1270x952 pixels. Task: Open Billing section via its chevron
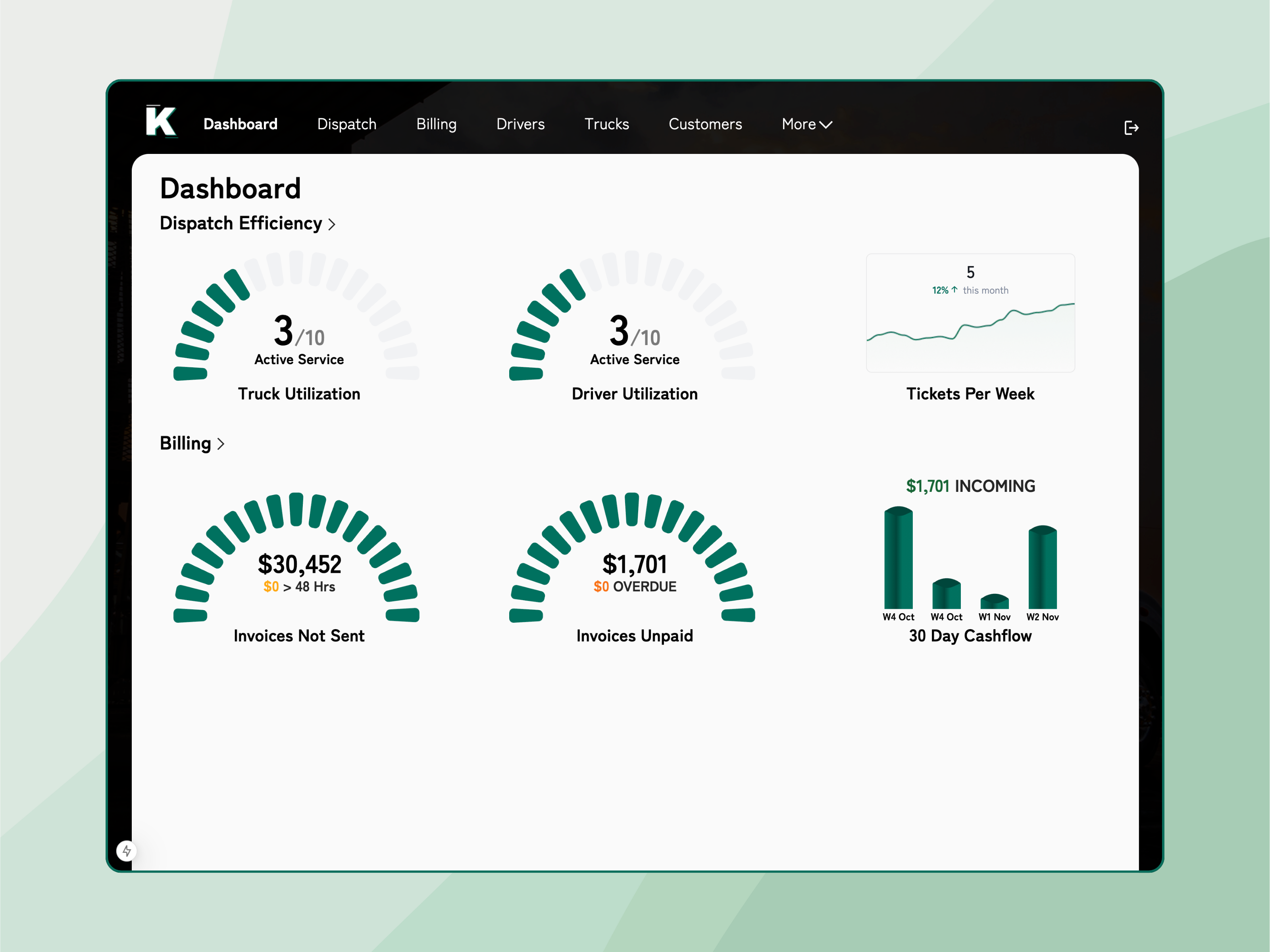click(x=221, y=443)
